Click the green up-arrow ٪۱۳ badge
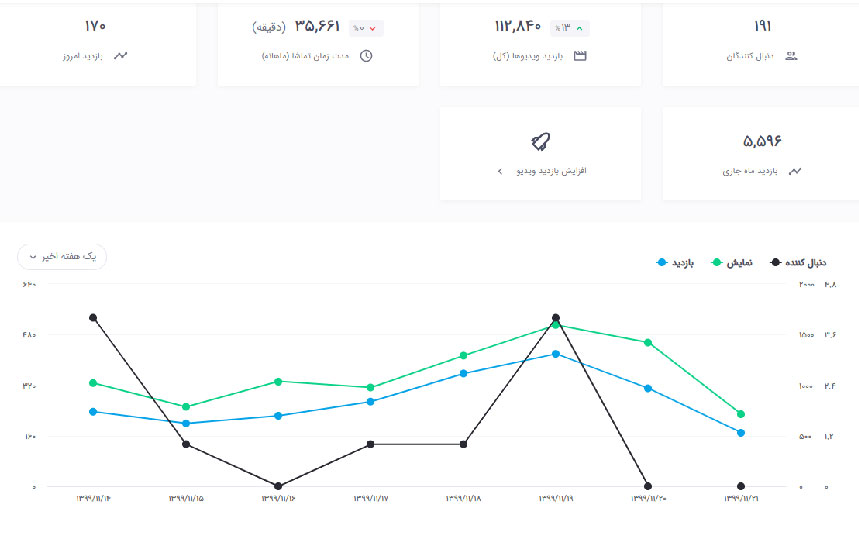 pos(569,28)
